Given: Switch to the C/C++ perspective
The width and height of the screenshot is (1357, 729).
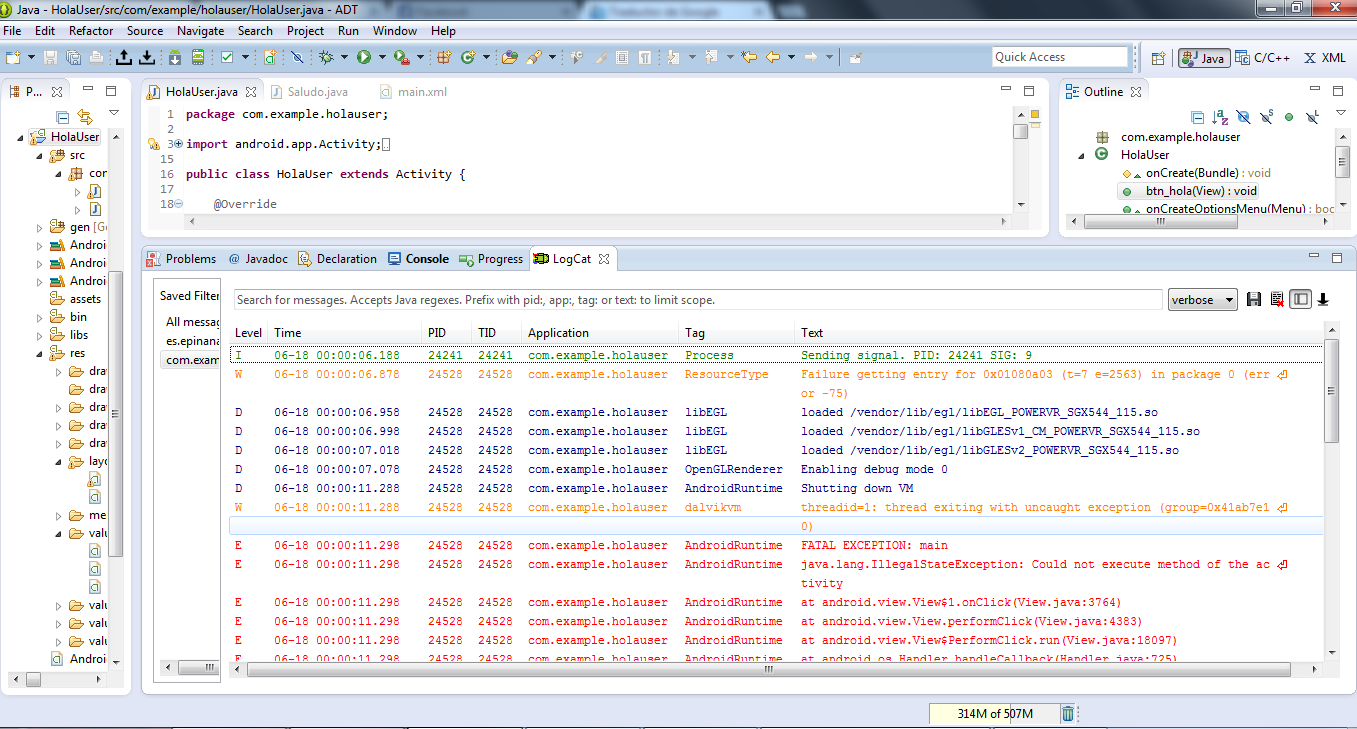Looking at the screenshot, I should tap(1262, 58).
